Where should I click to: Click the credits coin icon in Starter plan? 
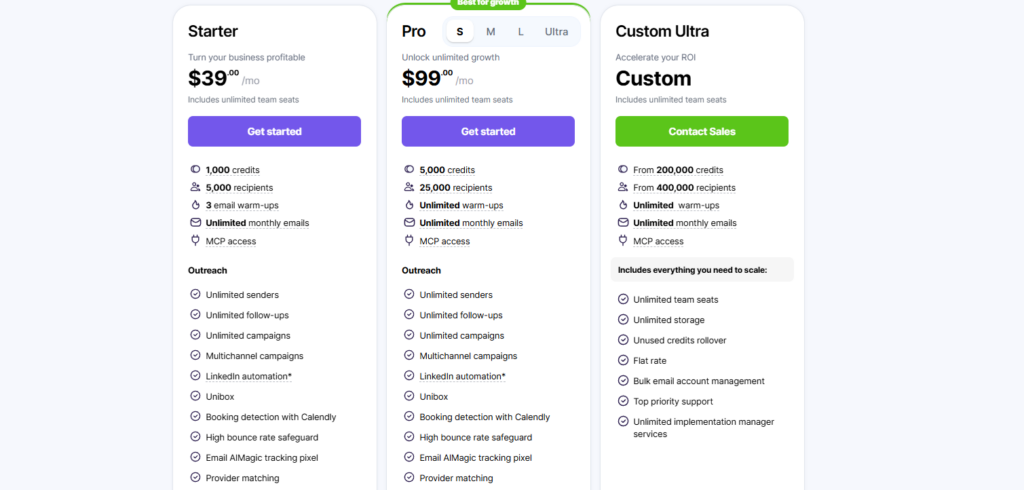tap(195, 169)
